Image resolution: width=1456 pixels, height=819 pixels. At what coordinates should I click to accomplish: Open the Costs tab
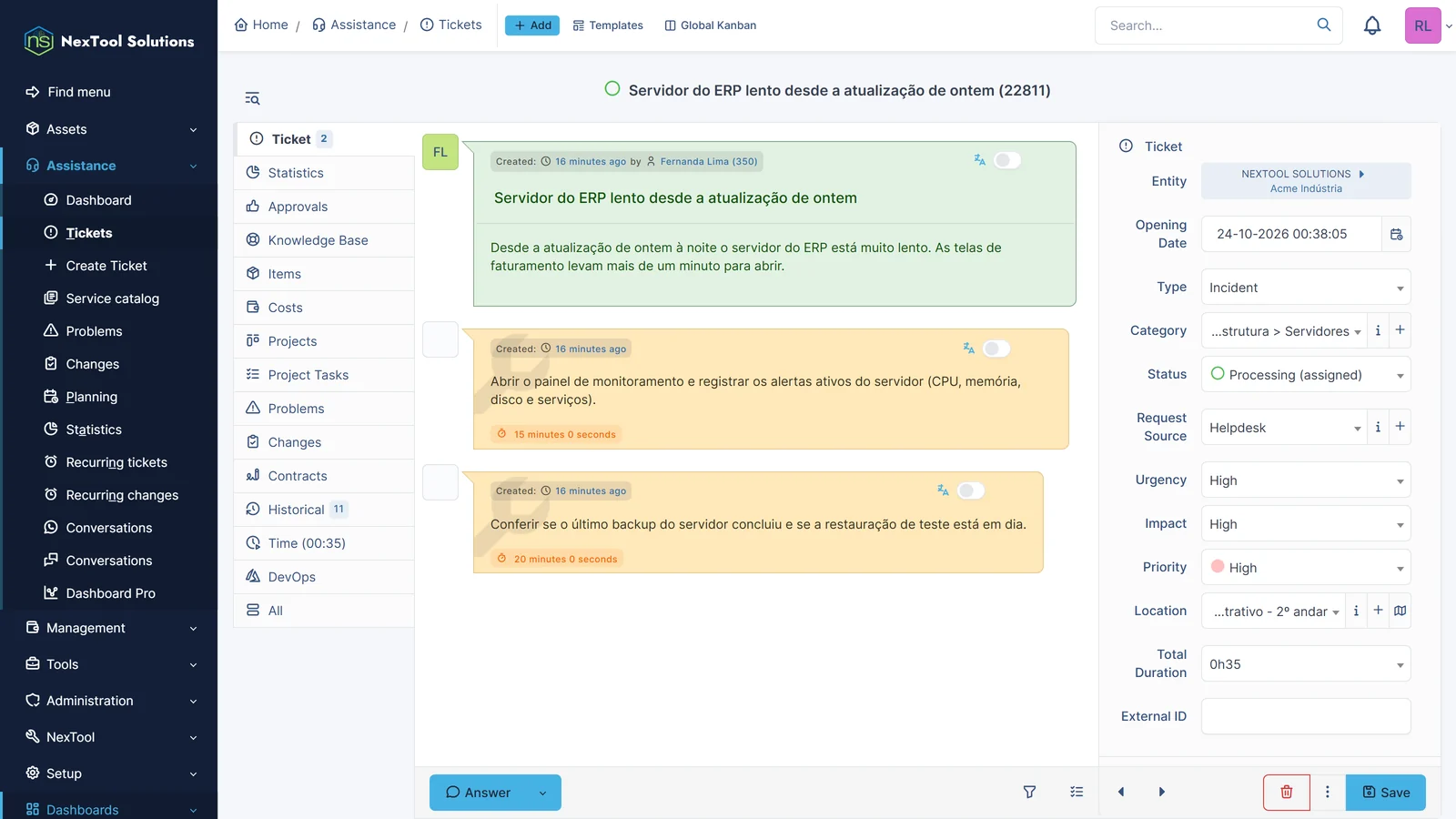tap(324, 308)
